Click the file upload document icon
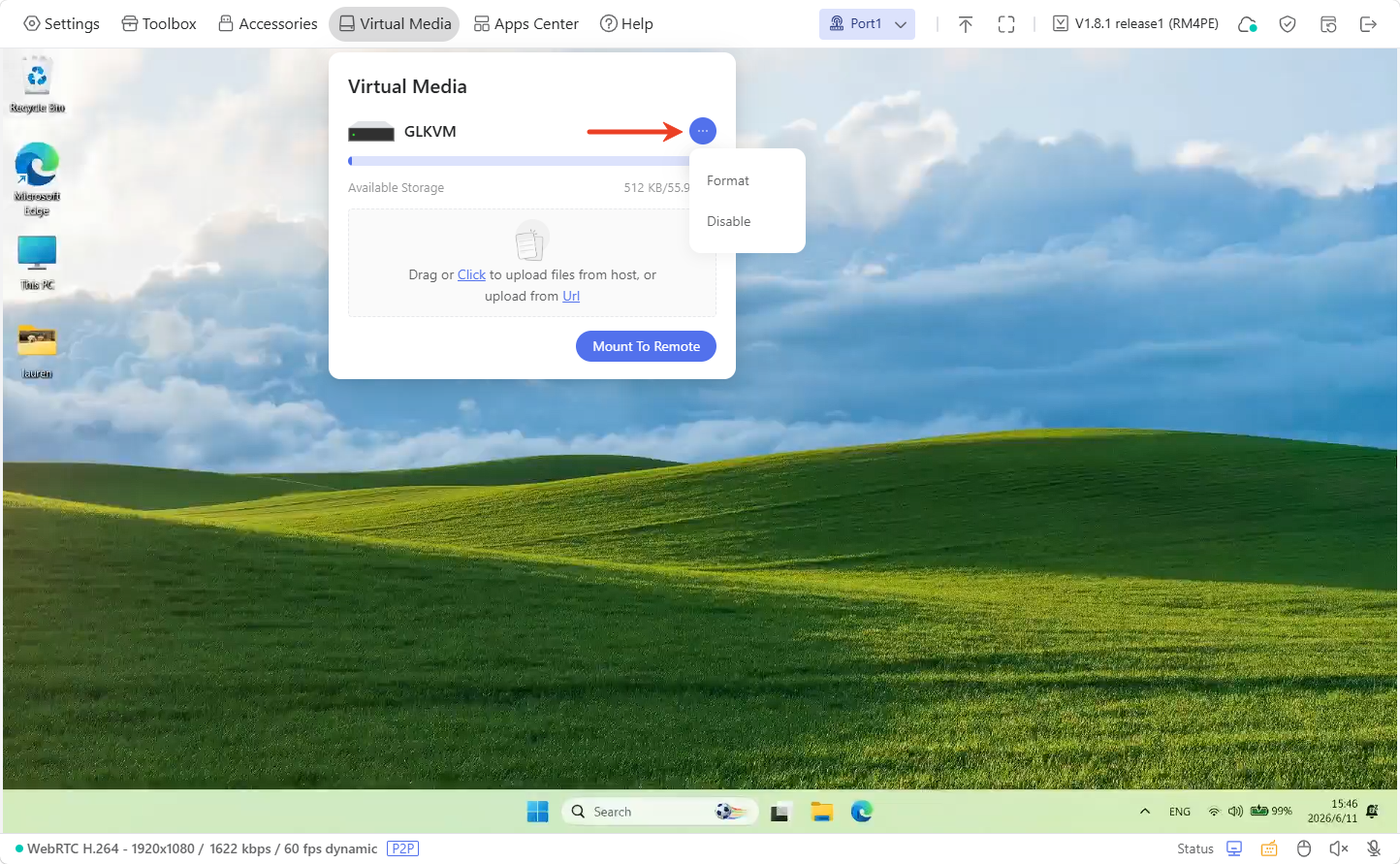1400x864 pixels. click(531, 240)
